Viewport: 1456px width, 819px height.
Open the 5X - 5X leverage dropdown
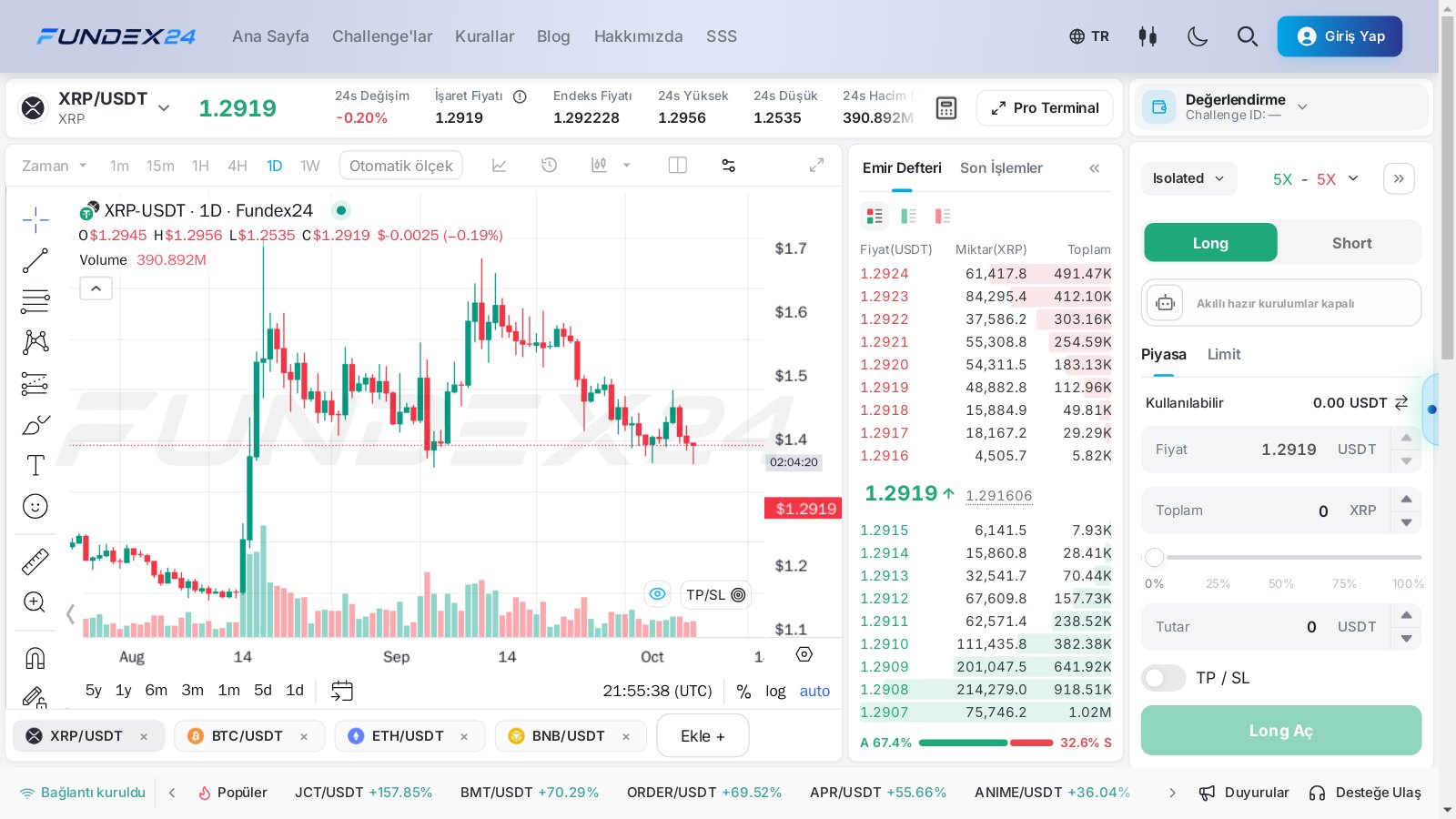click(x=1315, y=178)
